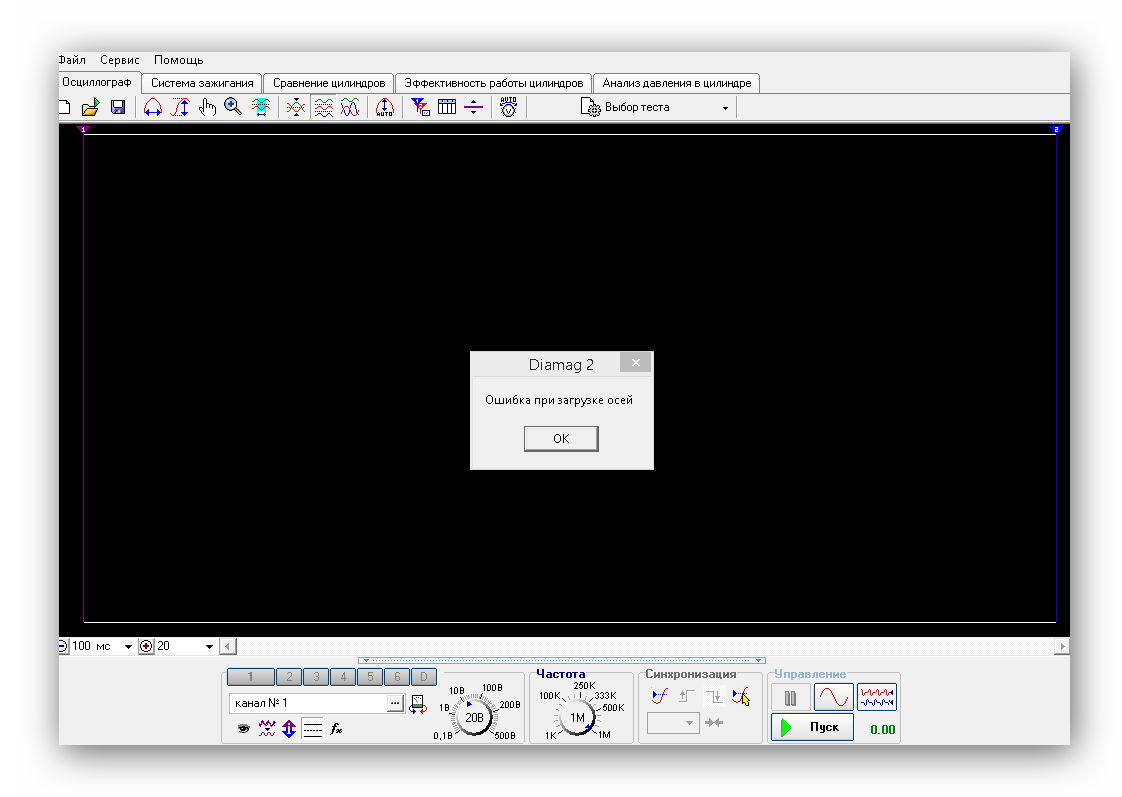Click the purple wavy filter icon
The width and height of the screenshot is (1122, 797).
(267, 729)
